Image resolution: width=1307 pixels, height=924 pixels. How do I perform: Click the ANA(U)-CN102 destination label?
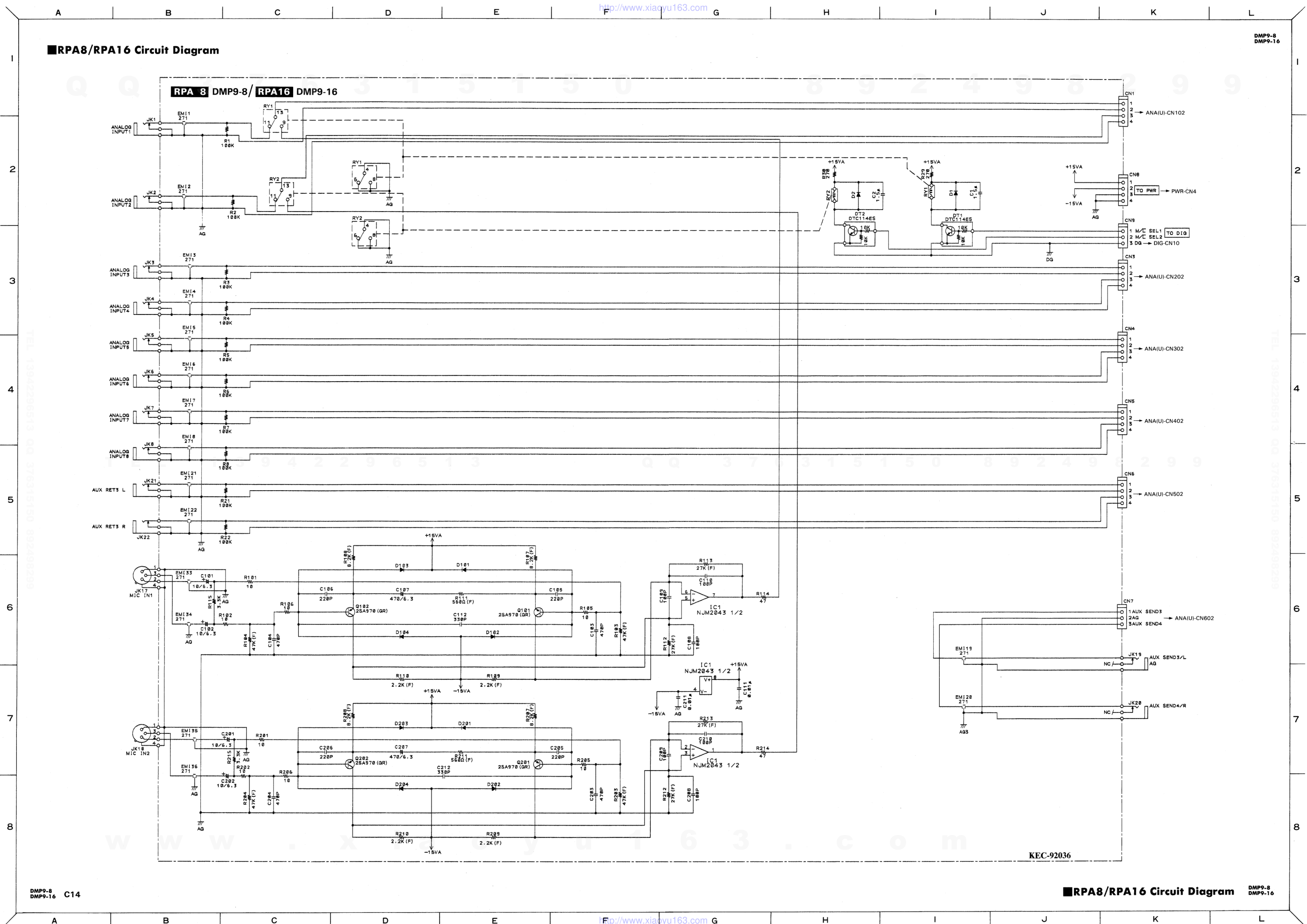pos(1165,113)
